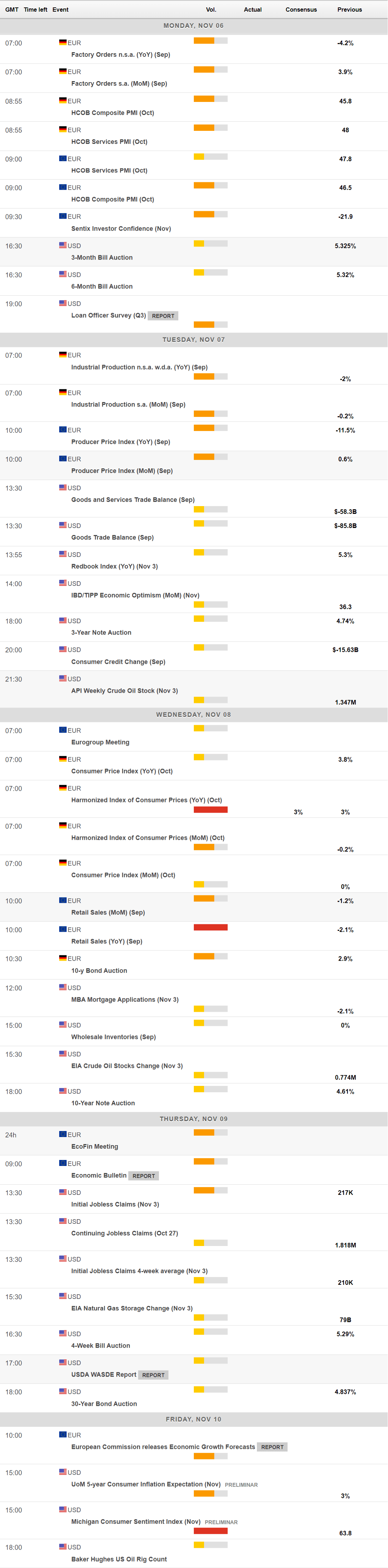Open the REPORT button for Loan Officer Survey

(163, 316)
